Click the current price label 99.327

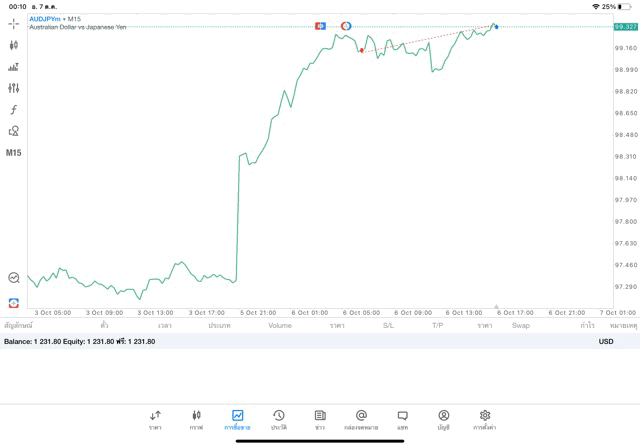point(626,27)
